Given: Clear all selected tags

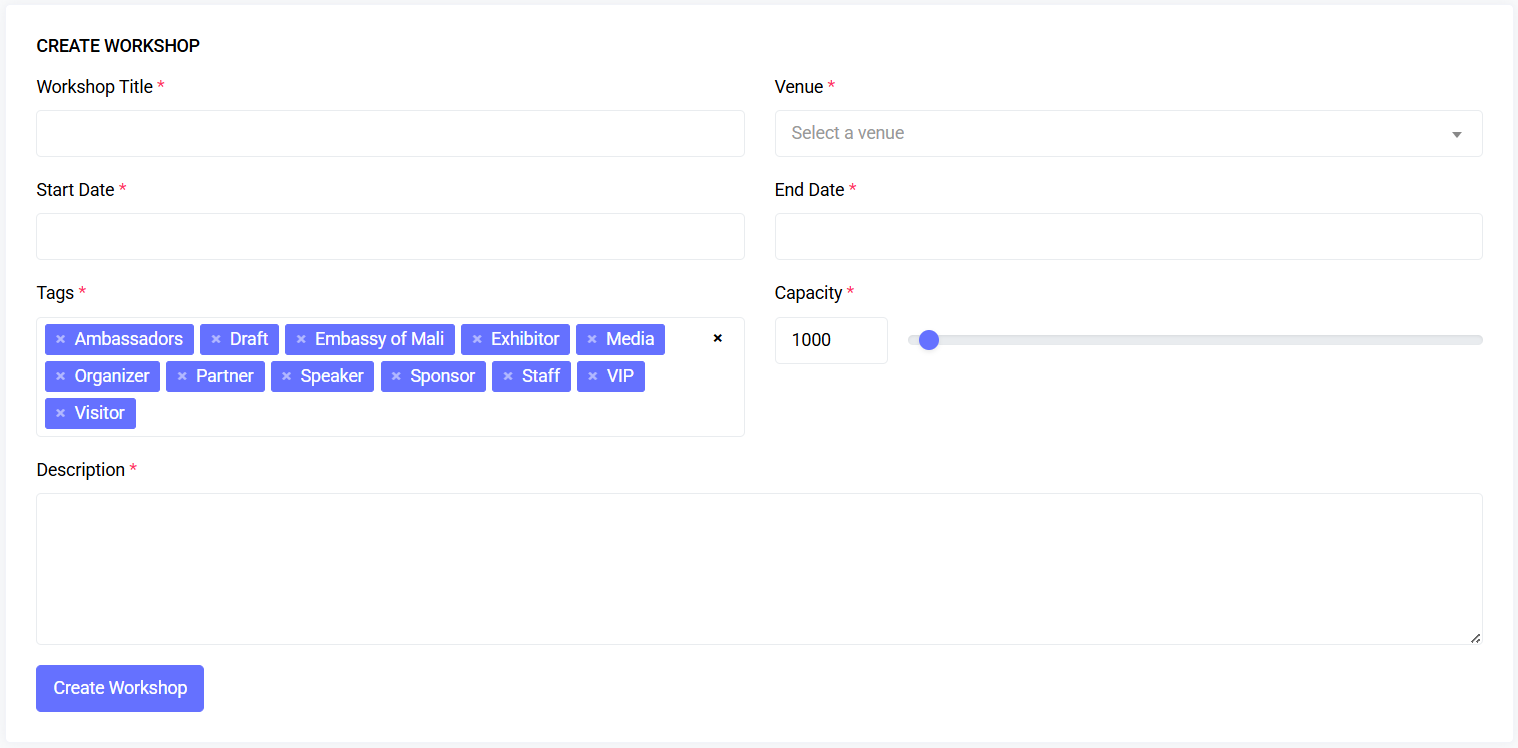Looking at the screenshot, I should tap(717, 338).
